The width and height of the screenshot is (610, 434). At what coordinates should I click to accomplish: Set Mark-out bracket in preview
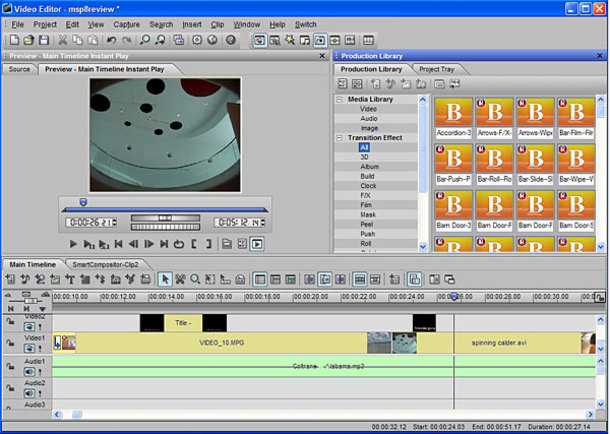click(209, 244)
